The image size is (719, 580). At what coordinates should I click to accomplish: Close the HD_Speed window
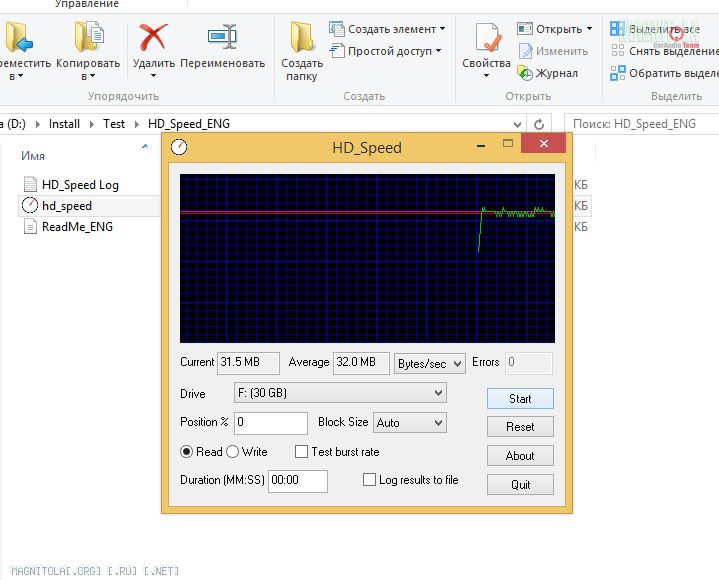coord(543,144)
